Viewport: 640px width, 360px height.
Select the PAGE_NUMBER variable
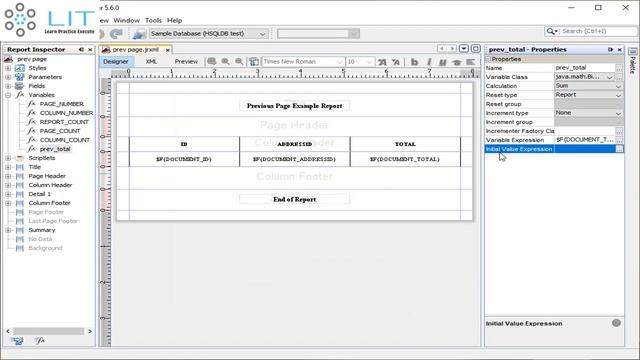tap(61, 104)
